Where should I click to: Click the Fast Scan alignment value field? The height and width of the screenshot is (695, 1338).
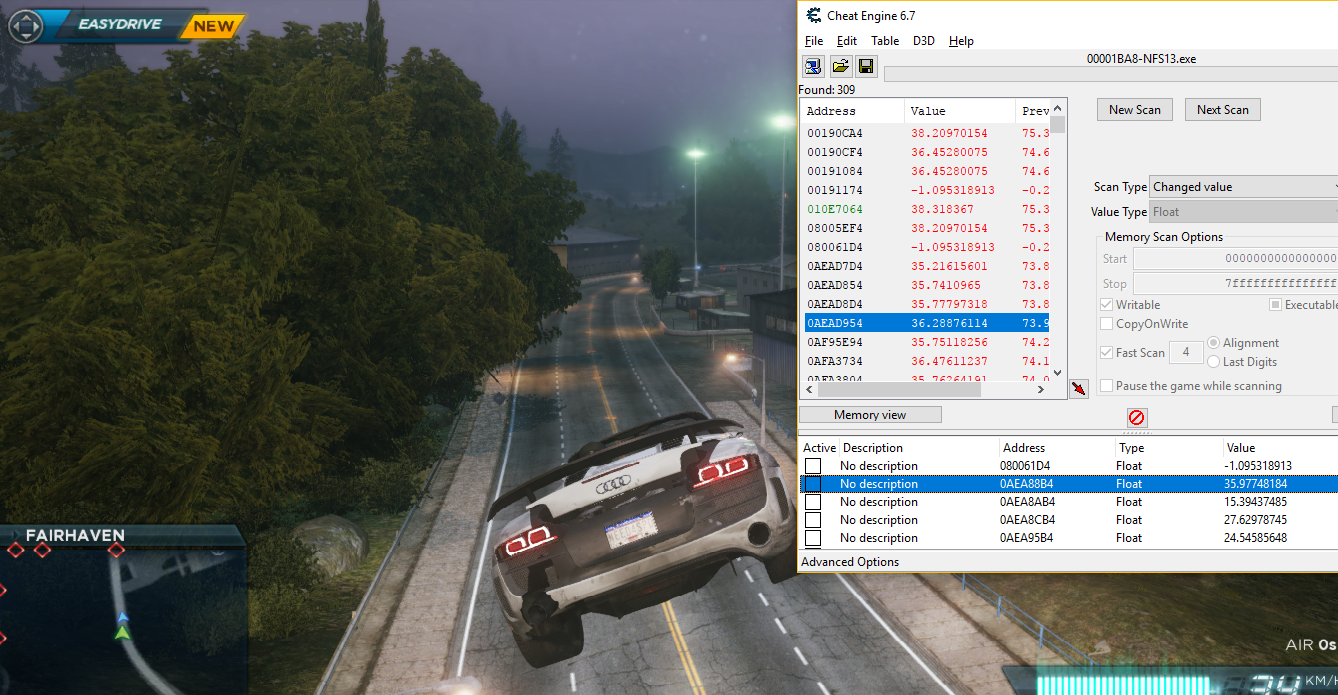(1187, 352)
